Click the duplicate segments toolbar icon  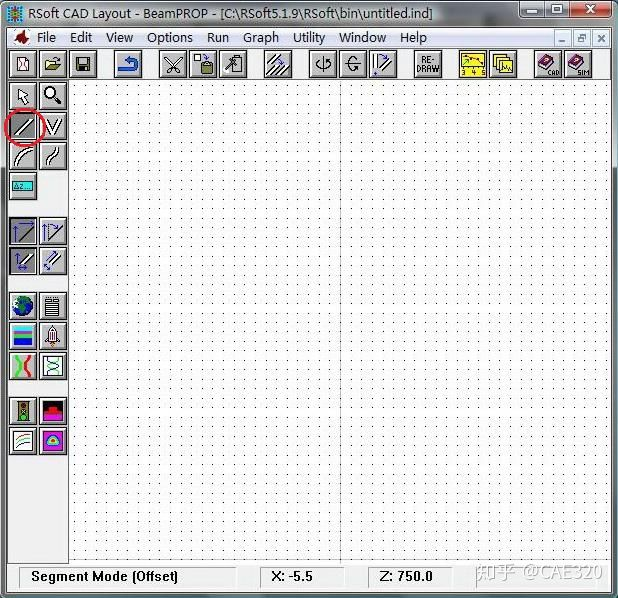point(278,64)
